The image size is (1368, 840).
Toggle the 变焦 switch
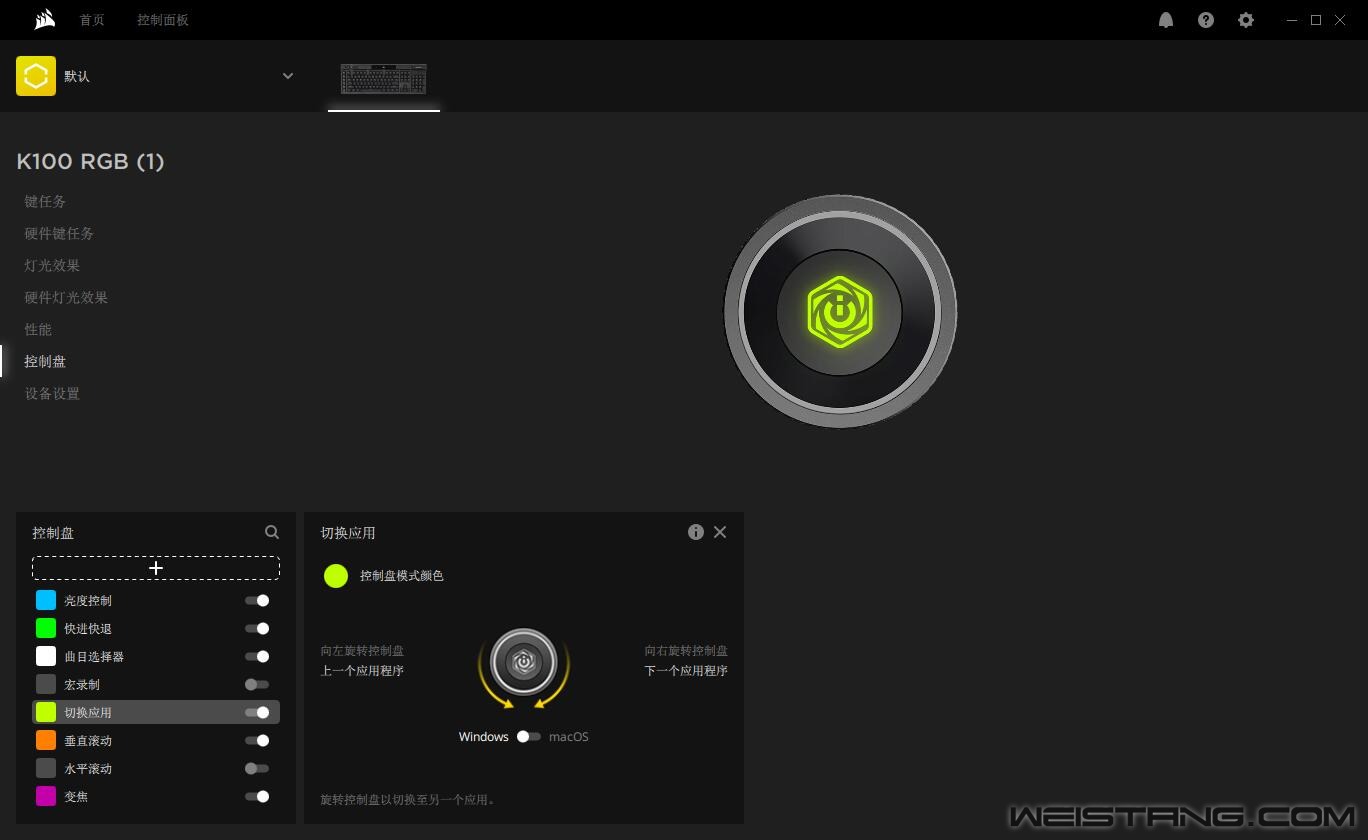click(257, 797)
